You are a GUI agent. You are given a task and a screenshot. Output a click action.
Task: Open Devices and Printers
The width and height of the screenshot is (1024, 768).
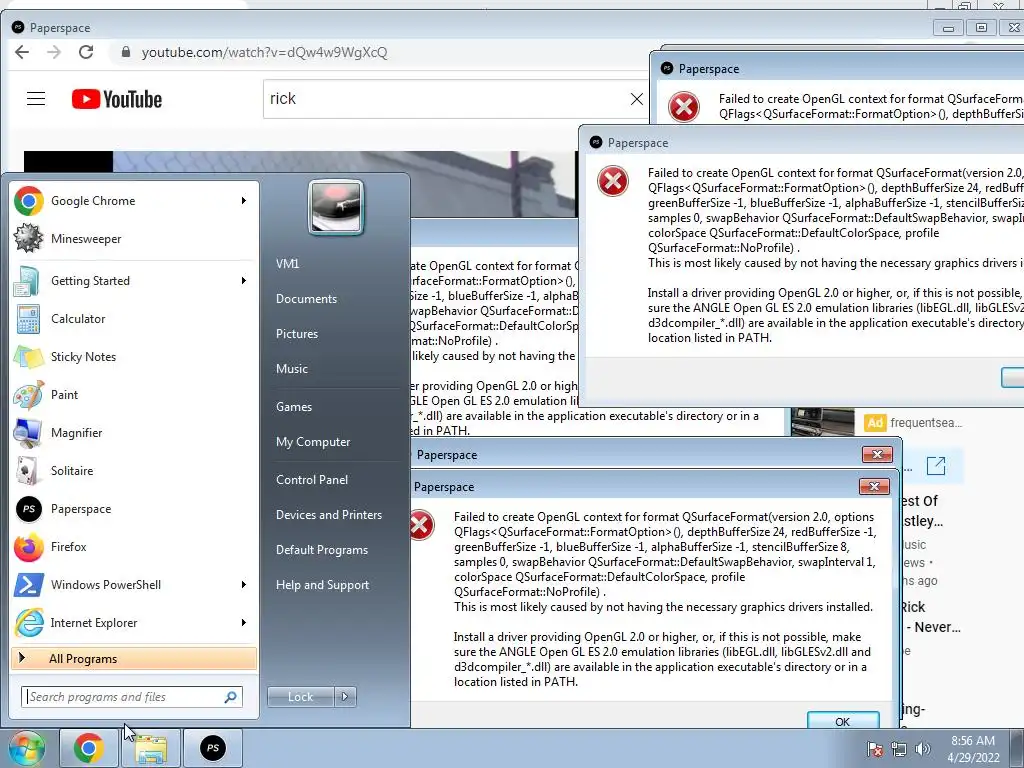[x=328, y=515]
